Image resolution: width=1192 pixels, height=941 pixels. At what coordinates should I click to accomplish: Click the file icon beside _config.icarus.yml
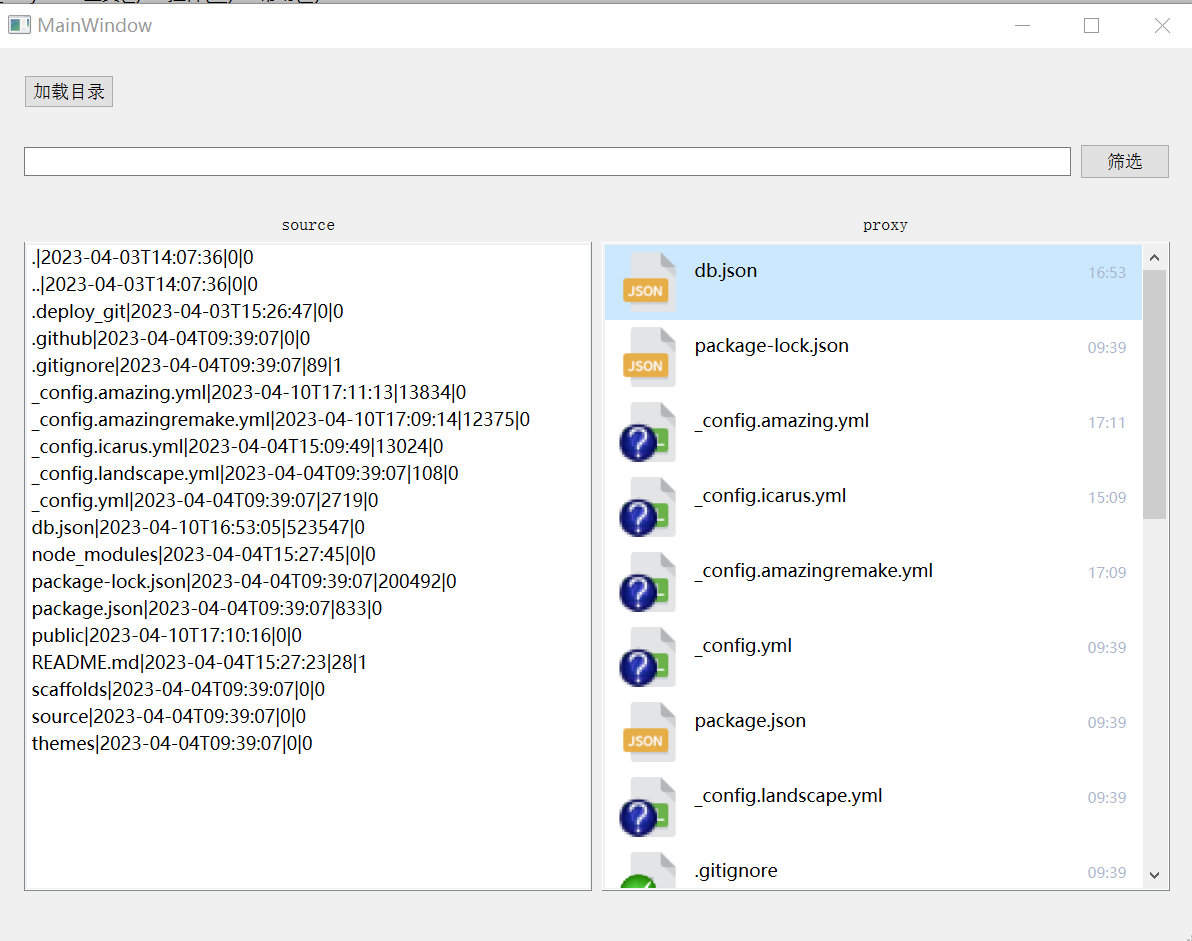pos(648,507)
